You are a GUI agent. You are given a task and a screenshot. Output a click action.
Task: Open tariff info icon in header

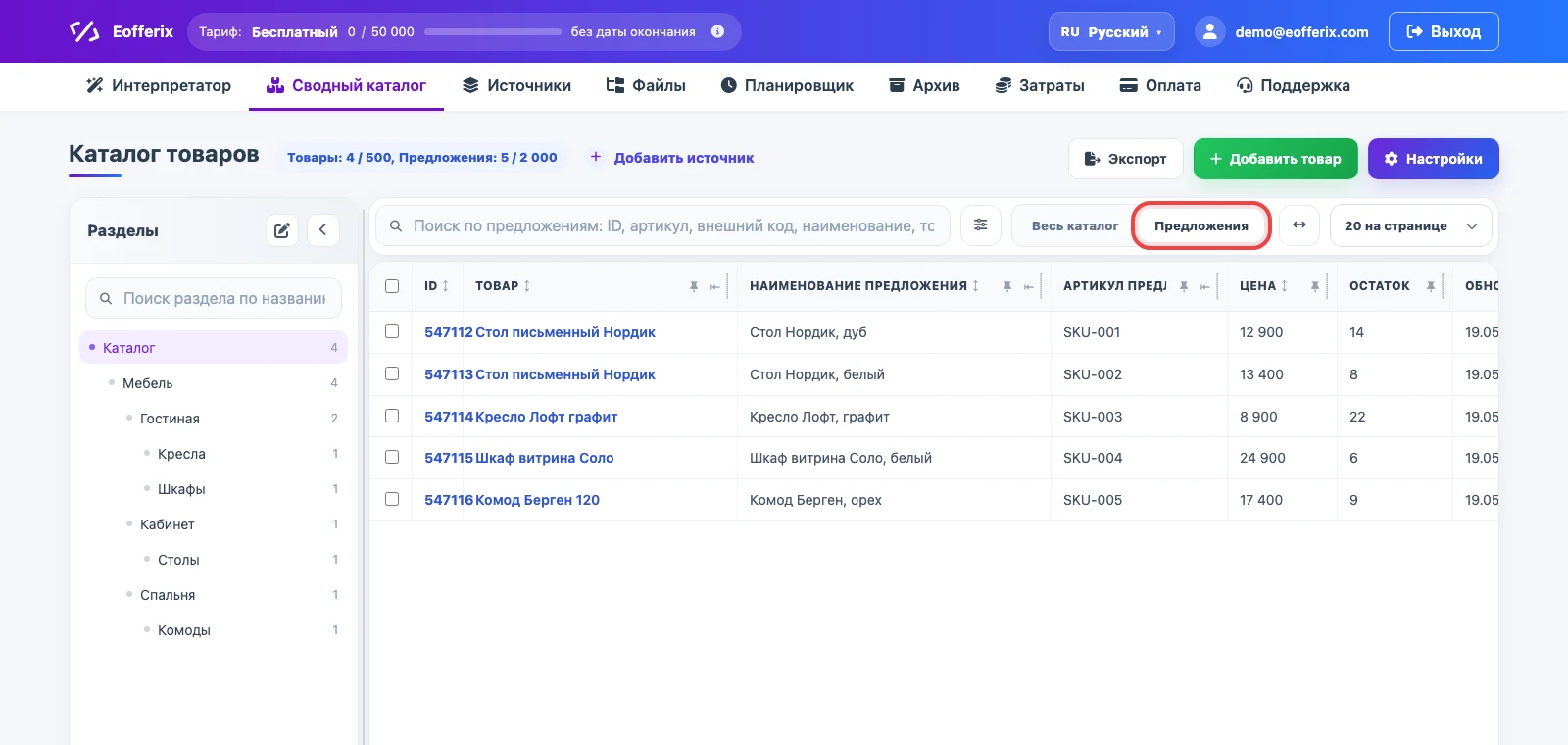(x=717, y=31)
